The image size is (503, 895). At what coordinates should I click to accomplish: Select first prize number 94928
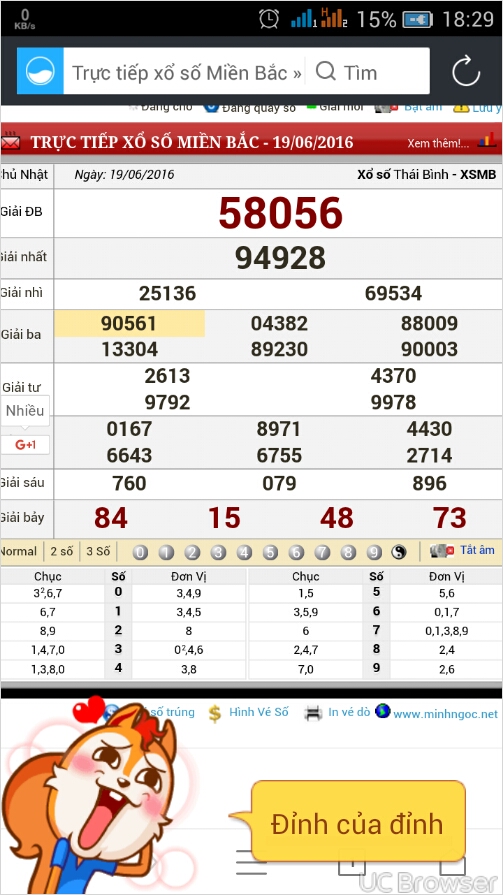coord(280,258)
